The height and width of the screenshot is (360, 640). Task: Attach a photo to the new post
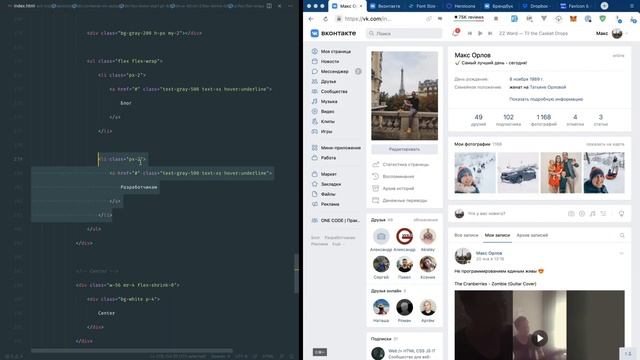571,213
